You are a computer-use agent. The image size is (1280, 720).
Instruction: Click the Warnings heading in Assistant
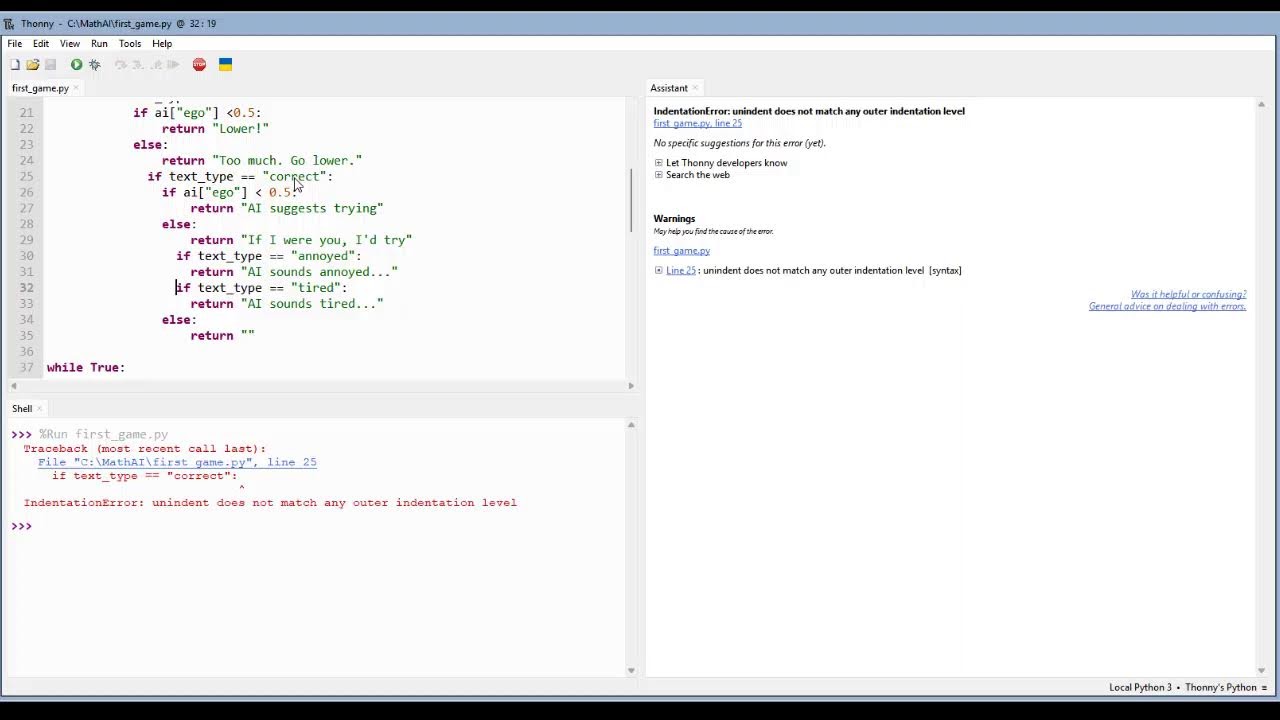[x=674, y=219]
